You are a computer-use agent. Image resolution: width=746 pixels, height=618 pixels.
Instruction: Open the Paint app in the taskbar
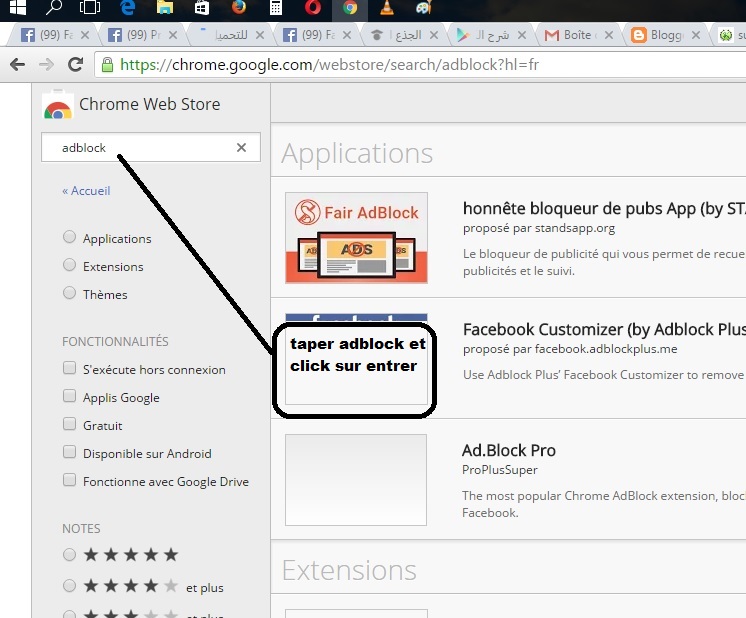coord(423,7)
